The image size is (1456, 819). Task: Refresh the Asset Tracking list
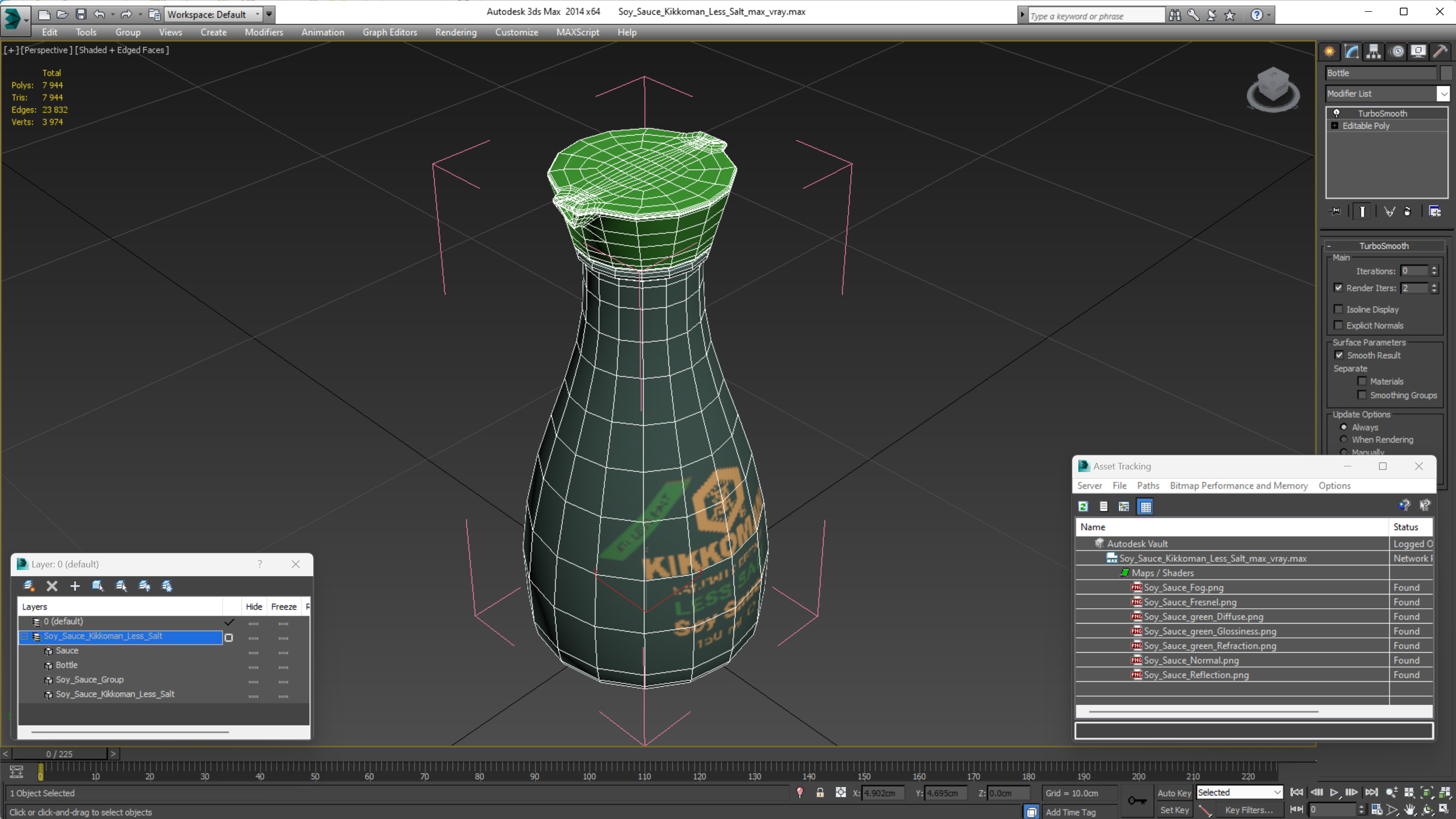[1083, 506]
